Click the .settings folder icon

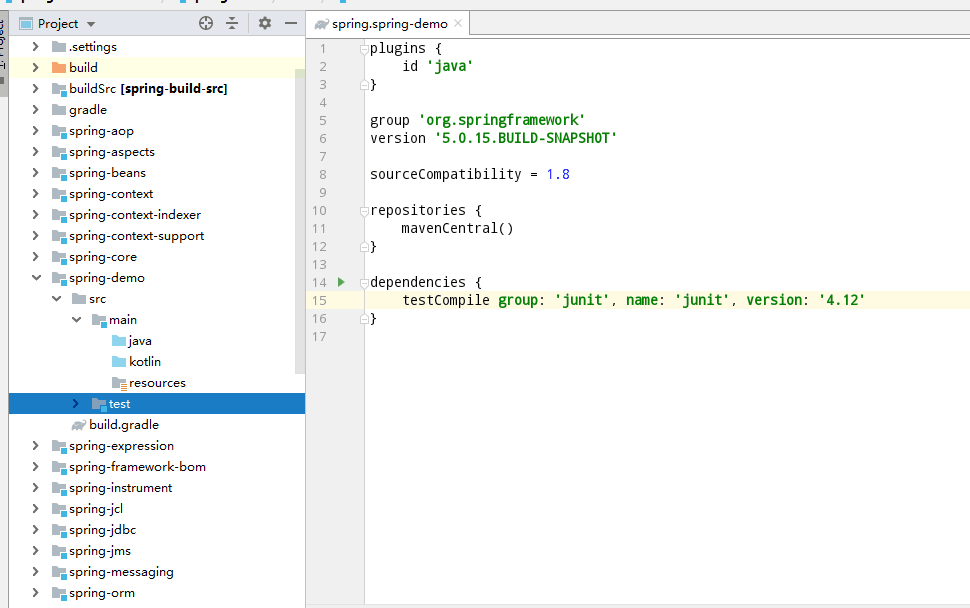tap(59, 46)
